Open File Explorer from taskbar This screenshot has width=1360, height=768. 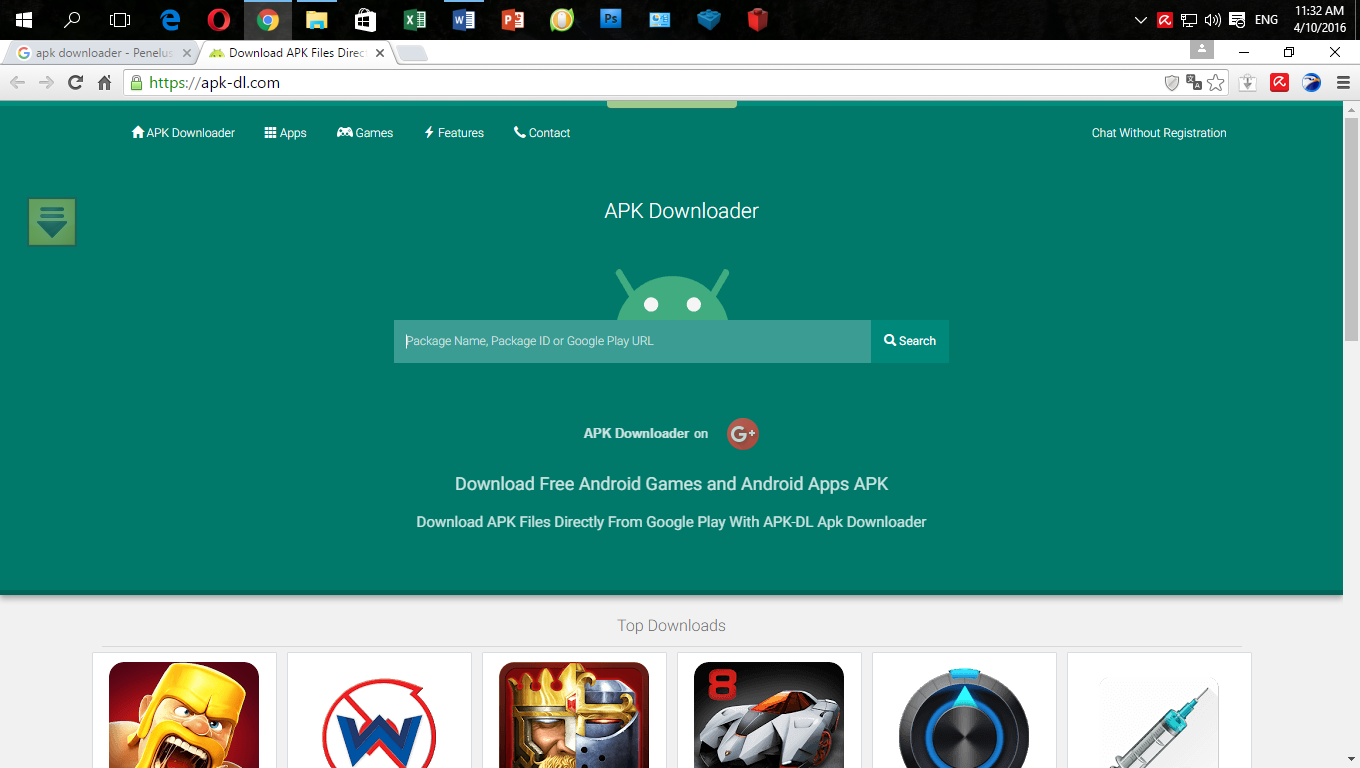[317, 20]
